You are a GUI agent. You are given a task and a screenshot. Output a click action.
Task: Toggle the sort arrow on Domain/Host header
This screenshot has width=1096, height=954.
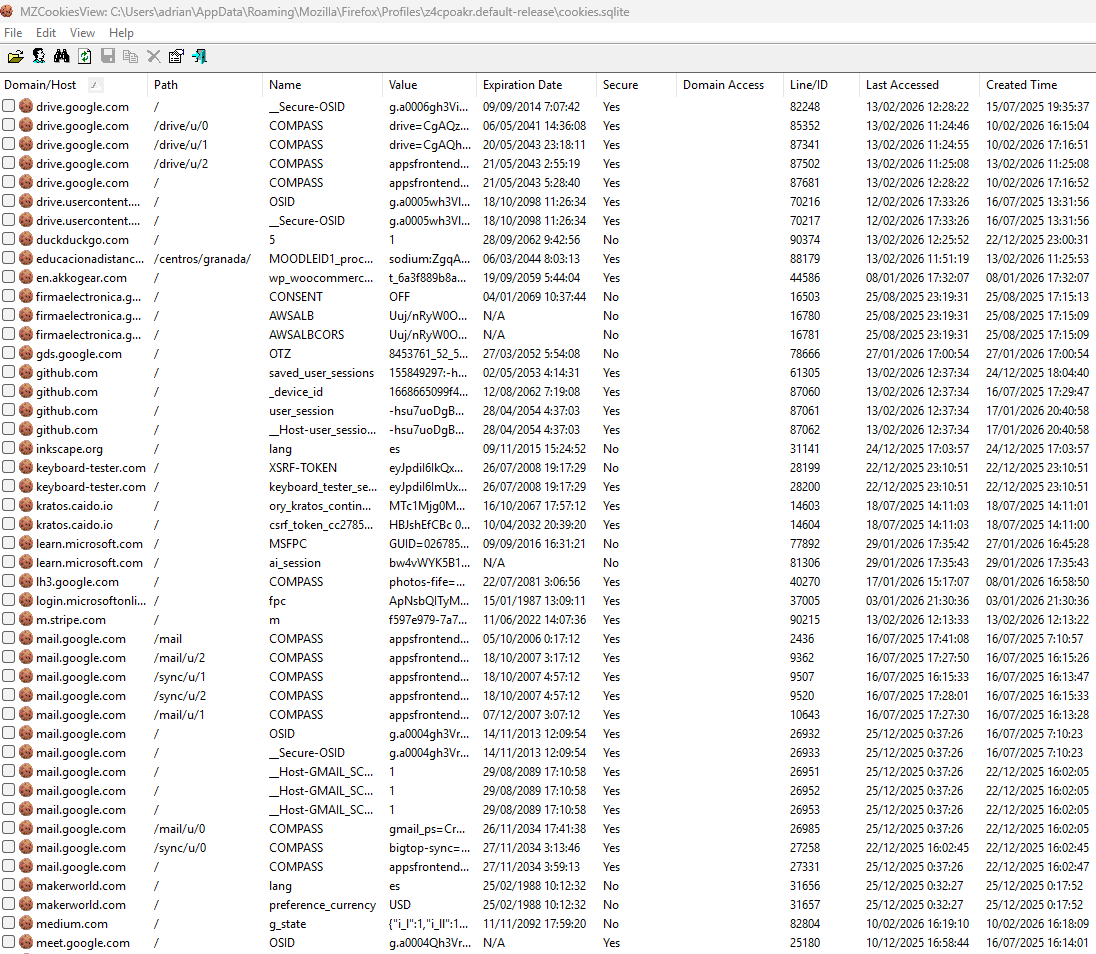coord(95,85)
